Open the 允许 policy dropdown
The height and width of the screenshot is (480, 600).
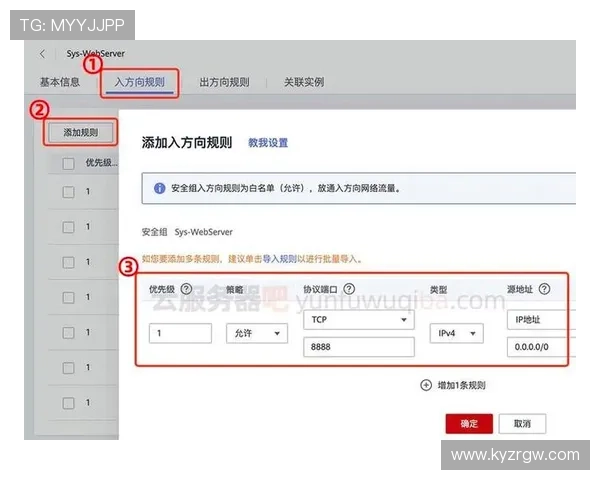click(257, 333)
